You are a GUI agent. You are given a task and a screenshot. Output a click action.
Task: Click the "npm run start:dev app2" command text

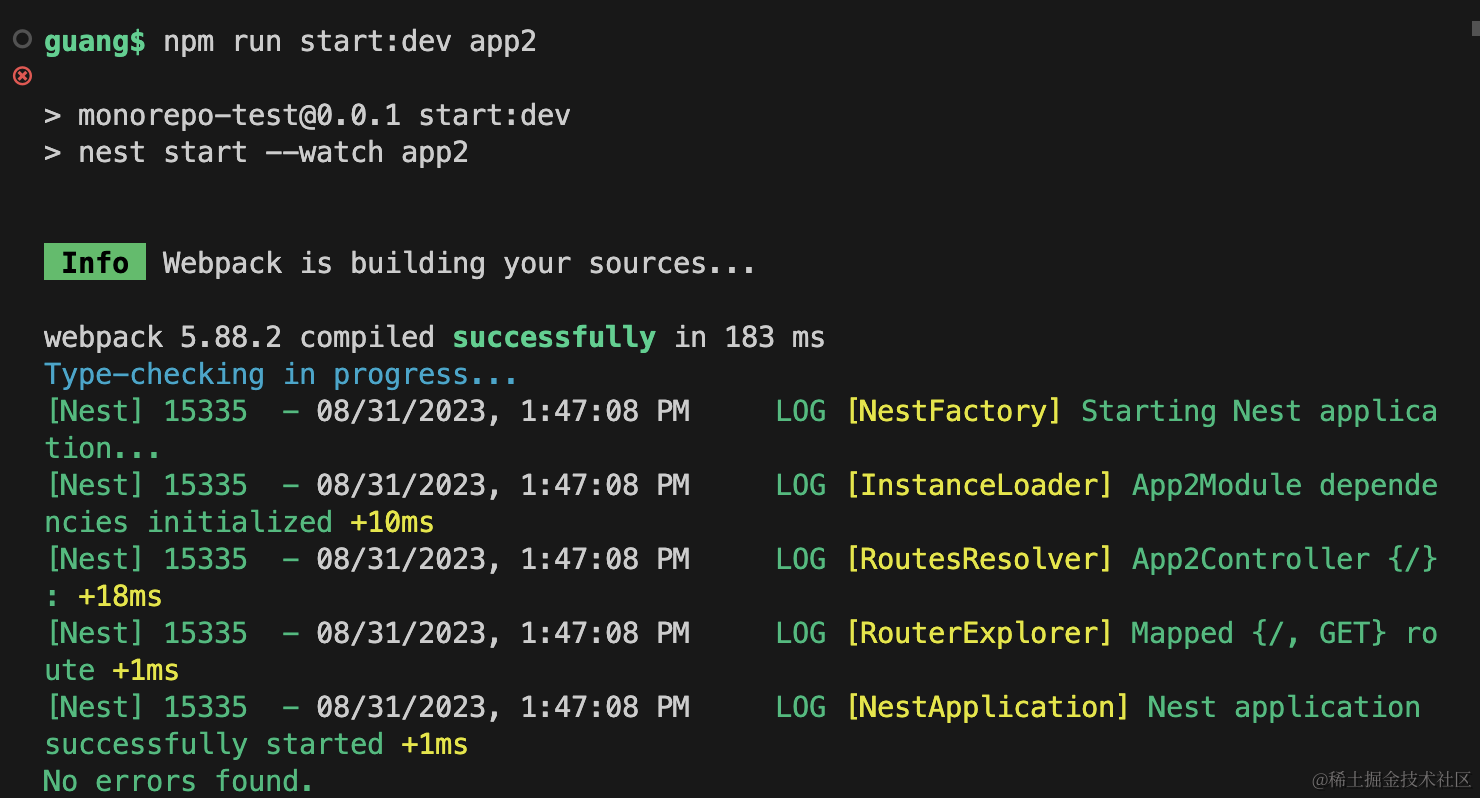tap(350, 42)
